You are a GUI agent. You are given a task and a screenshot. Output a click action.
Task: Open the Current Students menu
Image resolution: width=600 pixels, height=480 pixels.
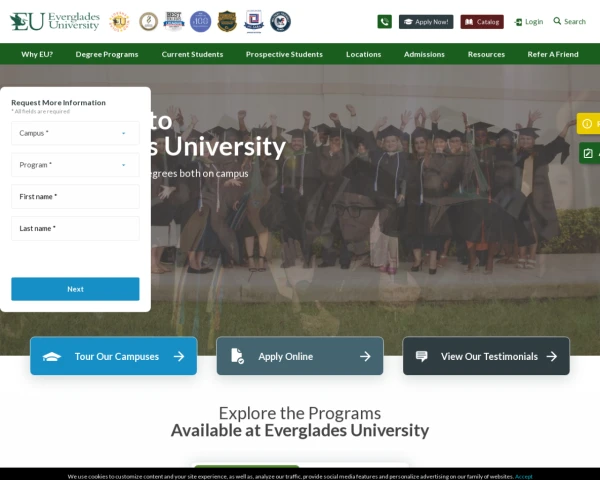192,54
